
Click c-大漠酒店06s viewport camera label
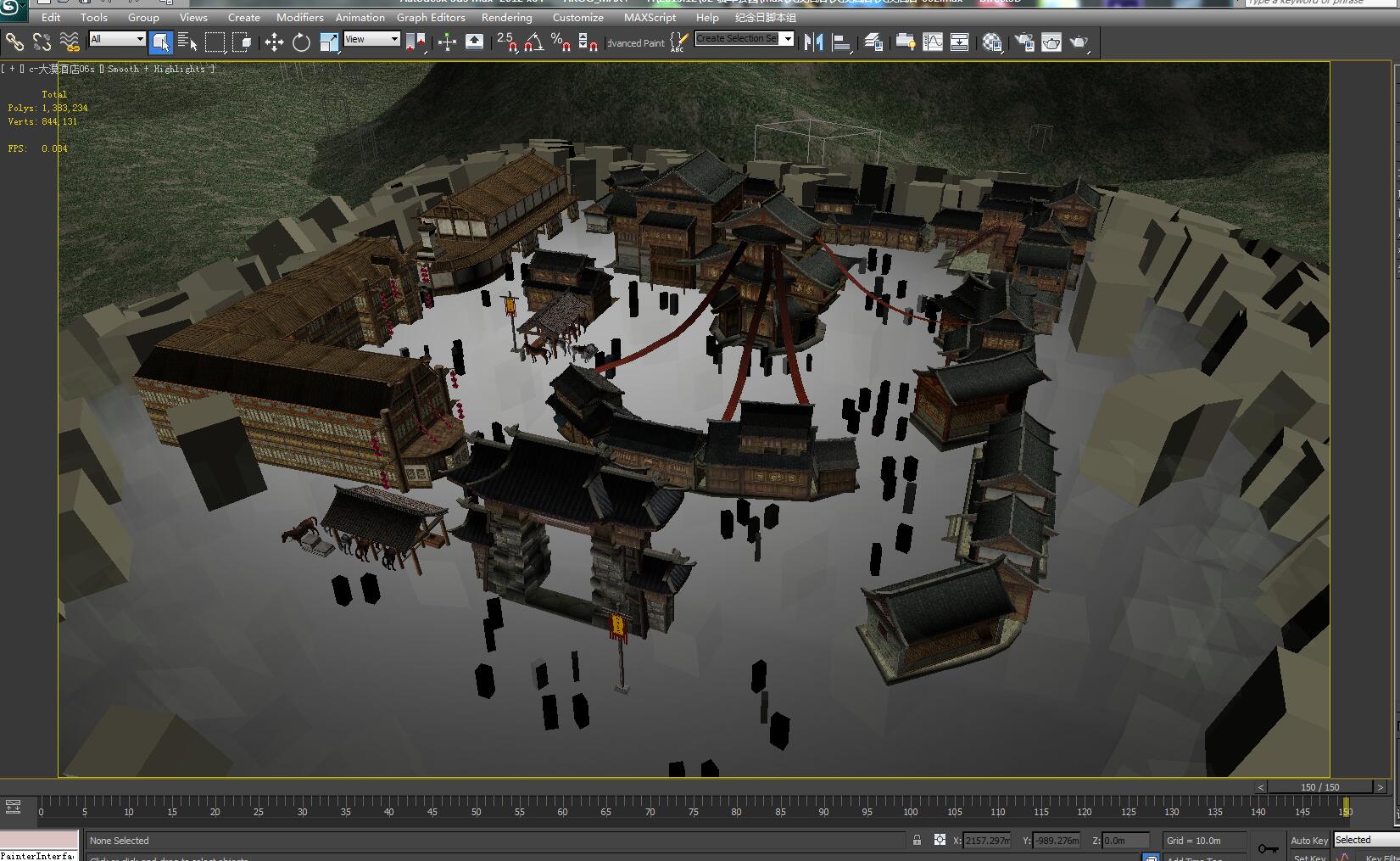(x=61, y=69)
